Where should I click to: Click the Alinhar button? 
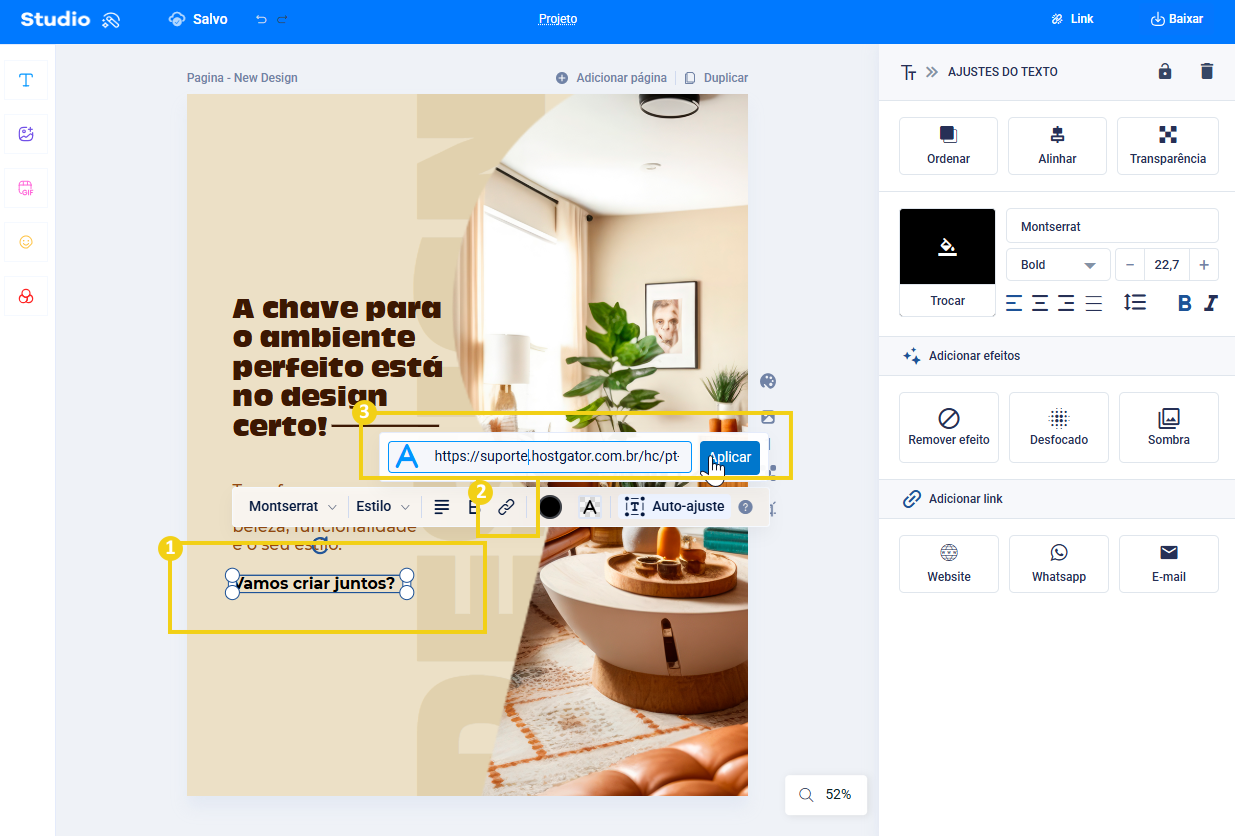click(x=1057, y=146)
